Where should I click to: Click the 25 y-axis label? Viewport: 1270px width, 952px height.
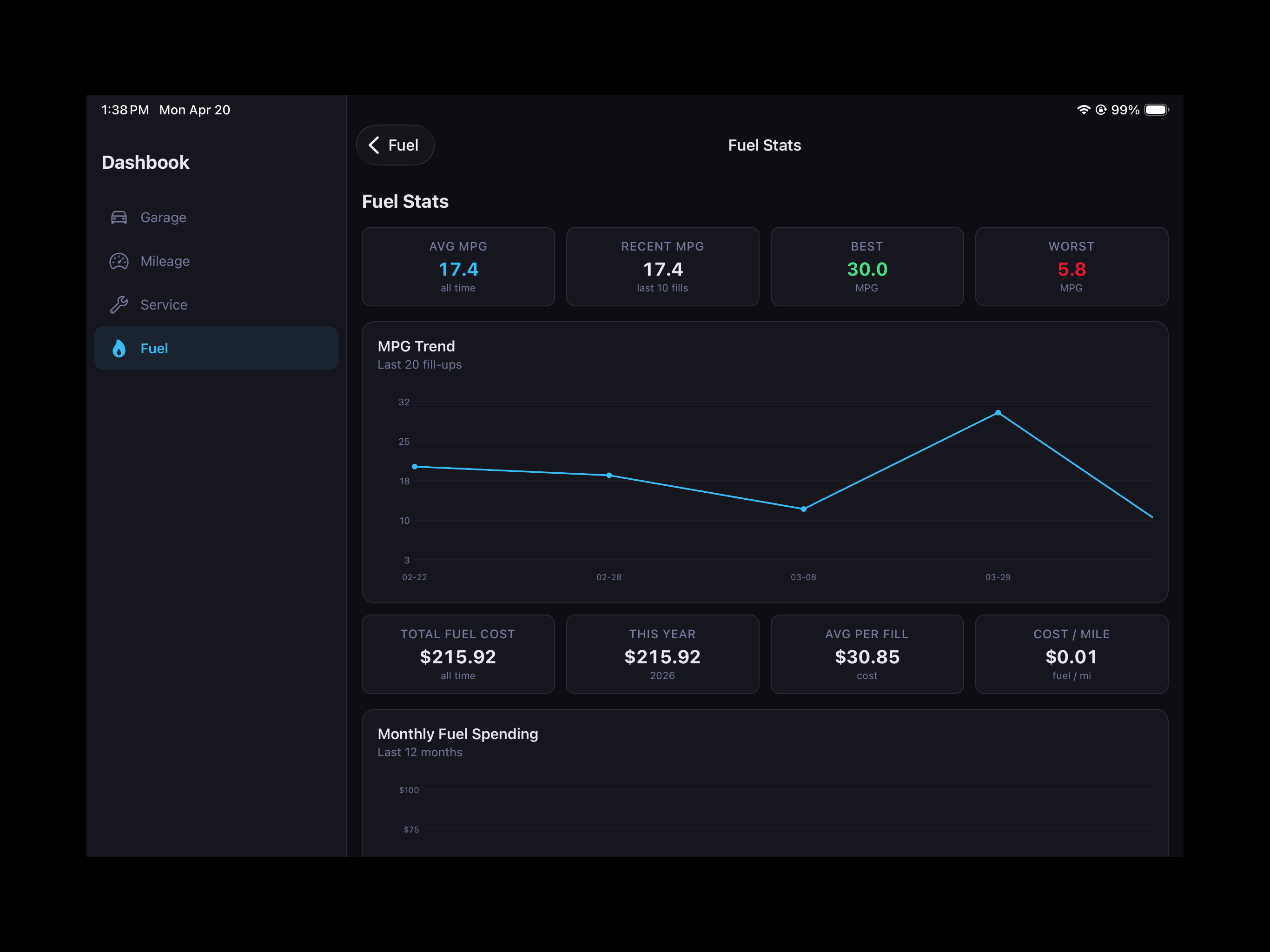404,442
